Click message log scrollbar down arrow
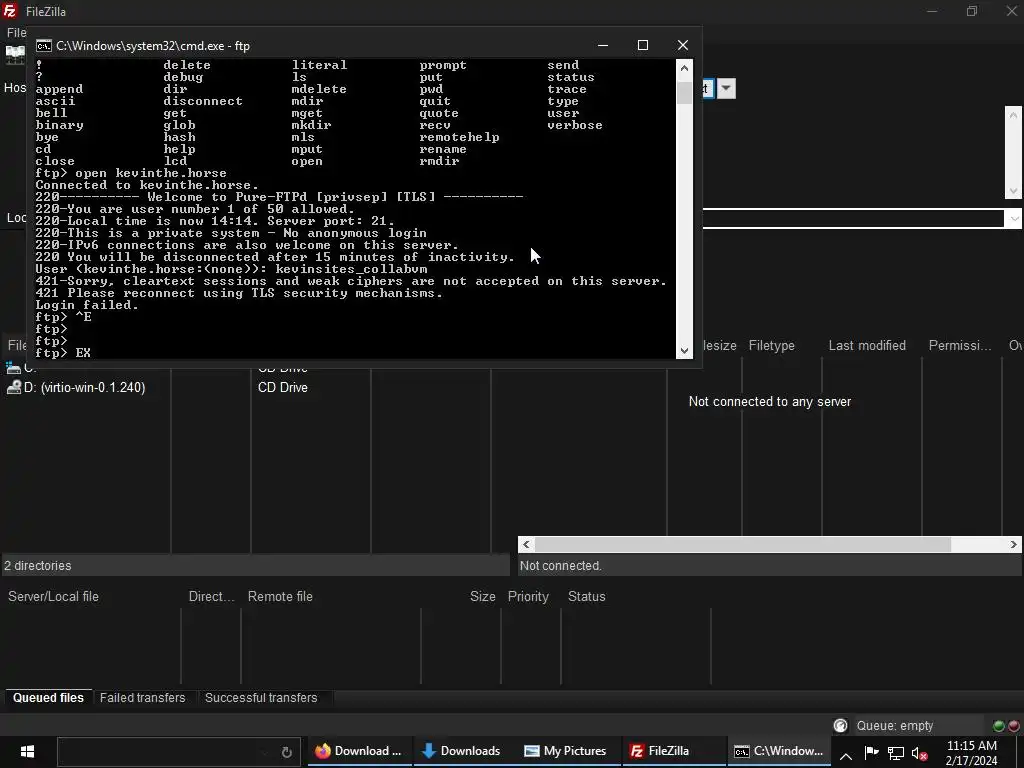Viewport: 1024px width, 768px height. (1014, 191)
